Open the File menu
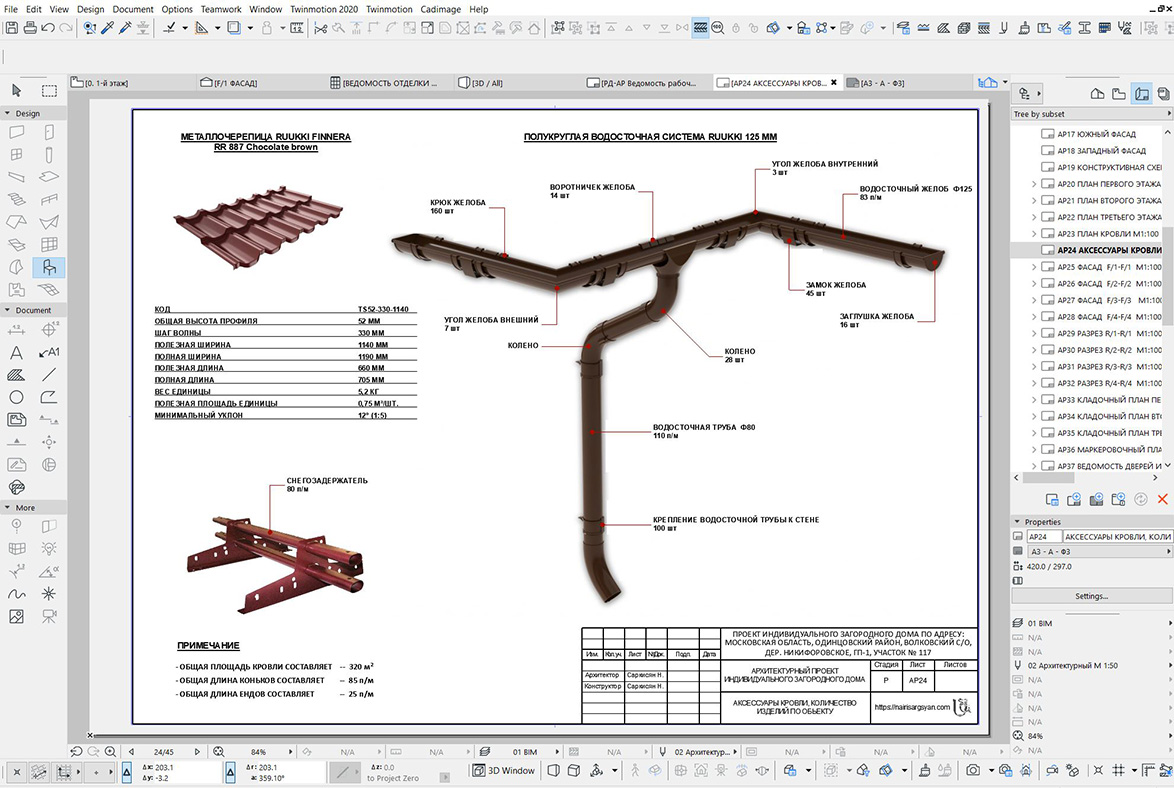Screen dimensions: 1174x788 point(10,9)
